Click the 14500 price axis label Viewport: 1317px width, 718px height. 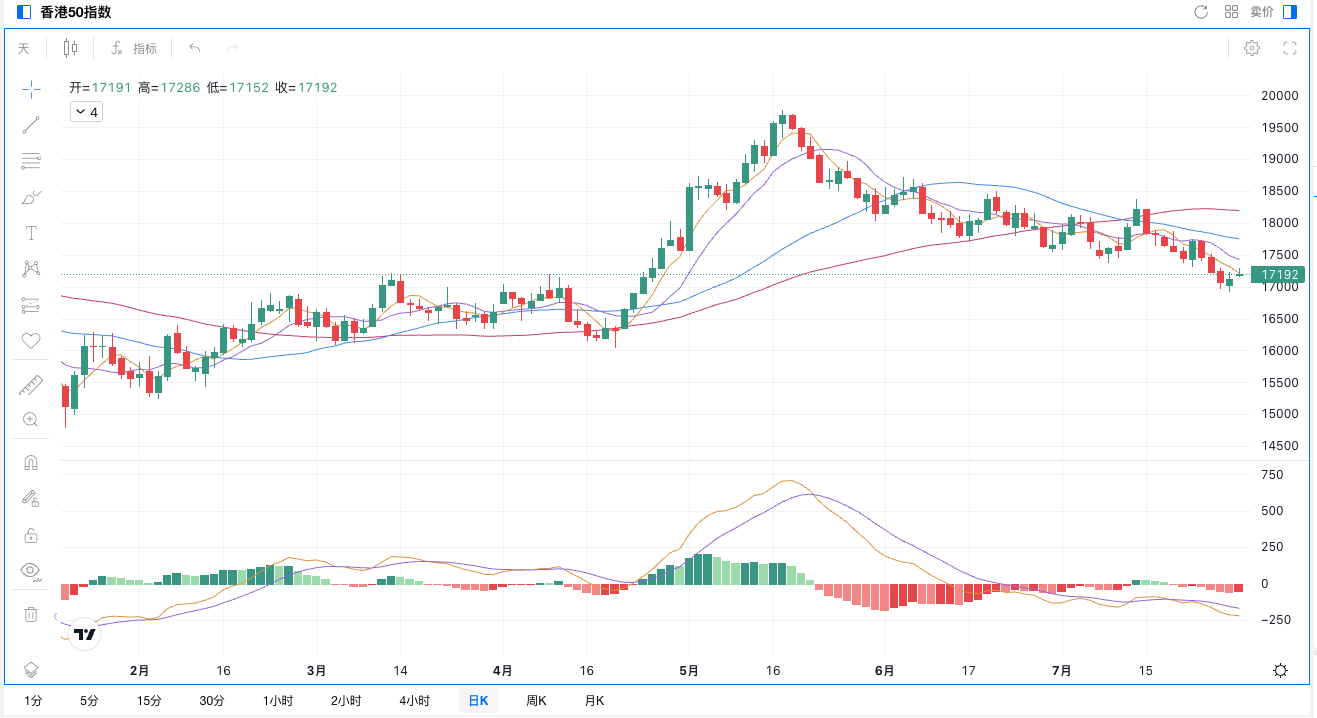(1280, 446)
